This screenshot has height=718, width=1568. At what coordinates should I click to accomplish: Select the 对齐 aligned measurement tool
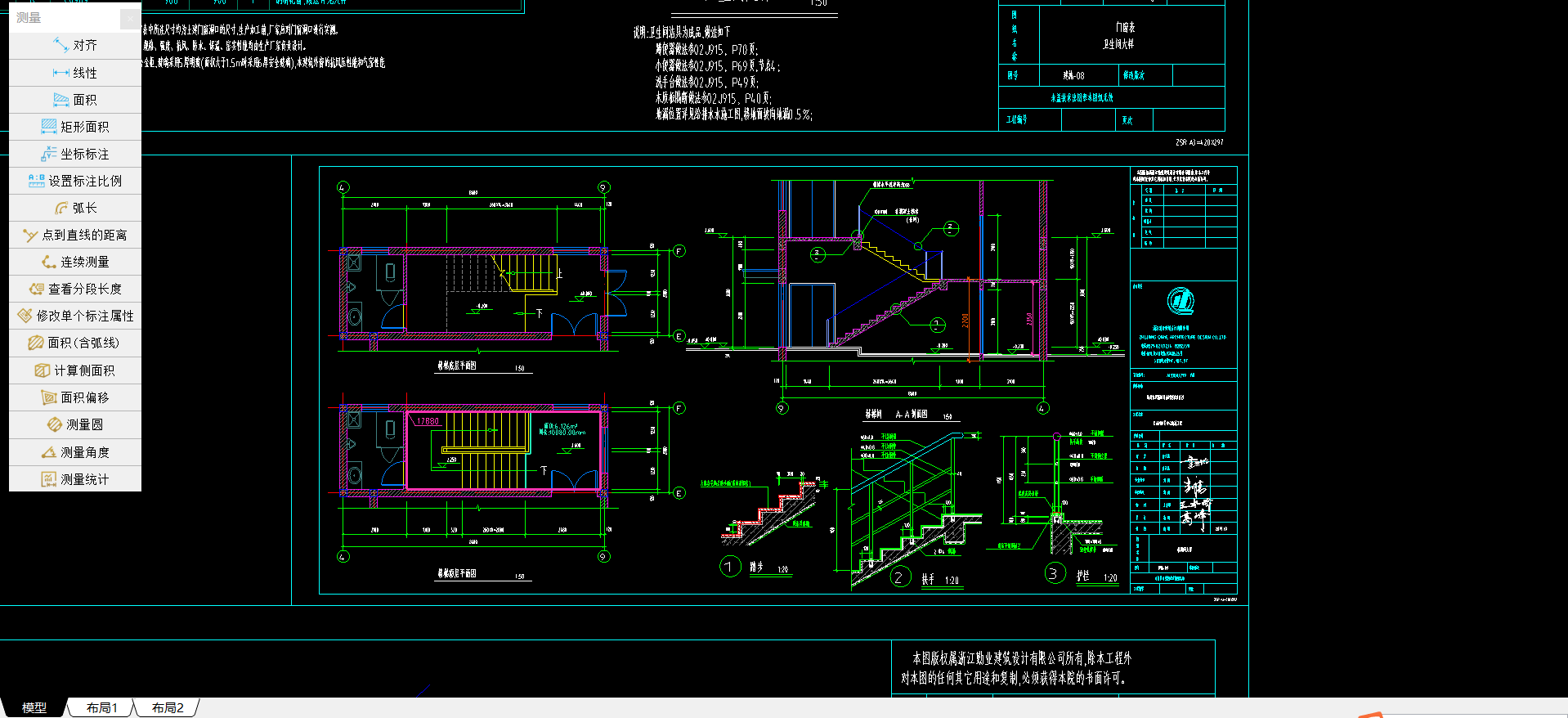[x=75, y=45]
